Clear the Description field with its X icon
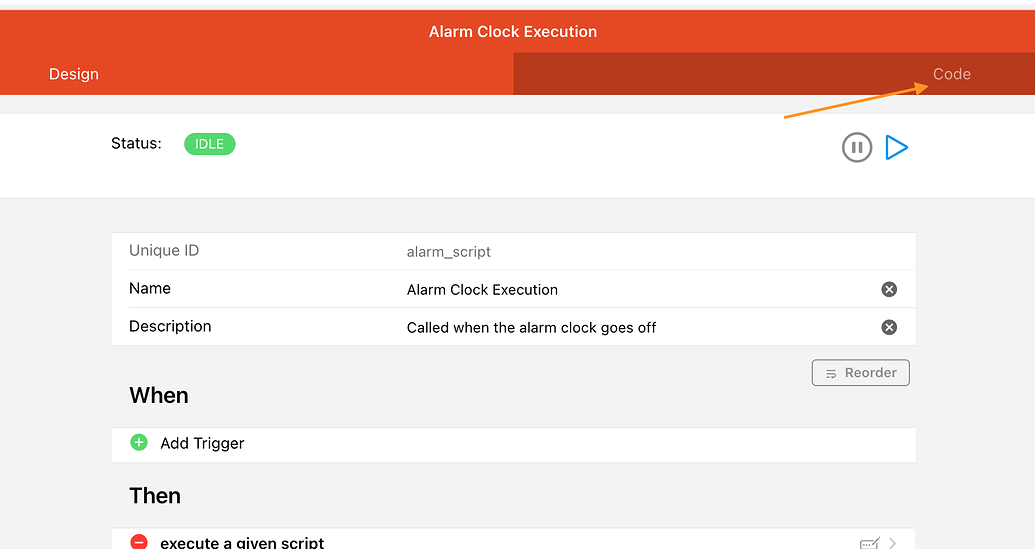 click(889, 327)
